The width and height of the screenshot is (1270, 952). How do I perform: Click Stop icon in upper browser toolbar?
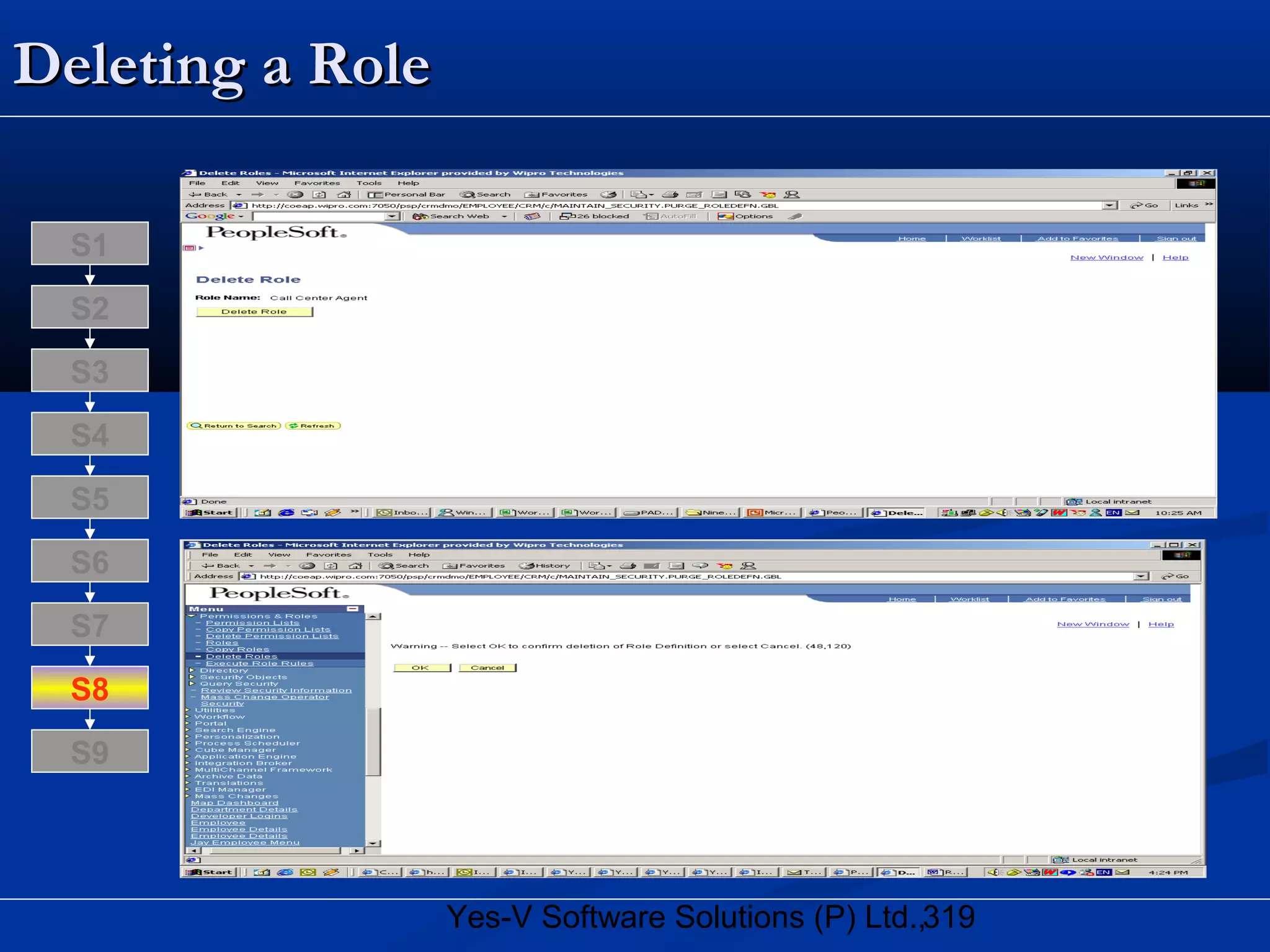(295, 195)
